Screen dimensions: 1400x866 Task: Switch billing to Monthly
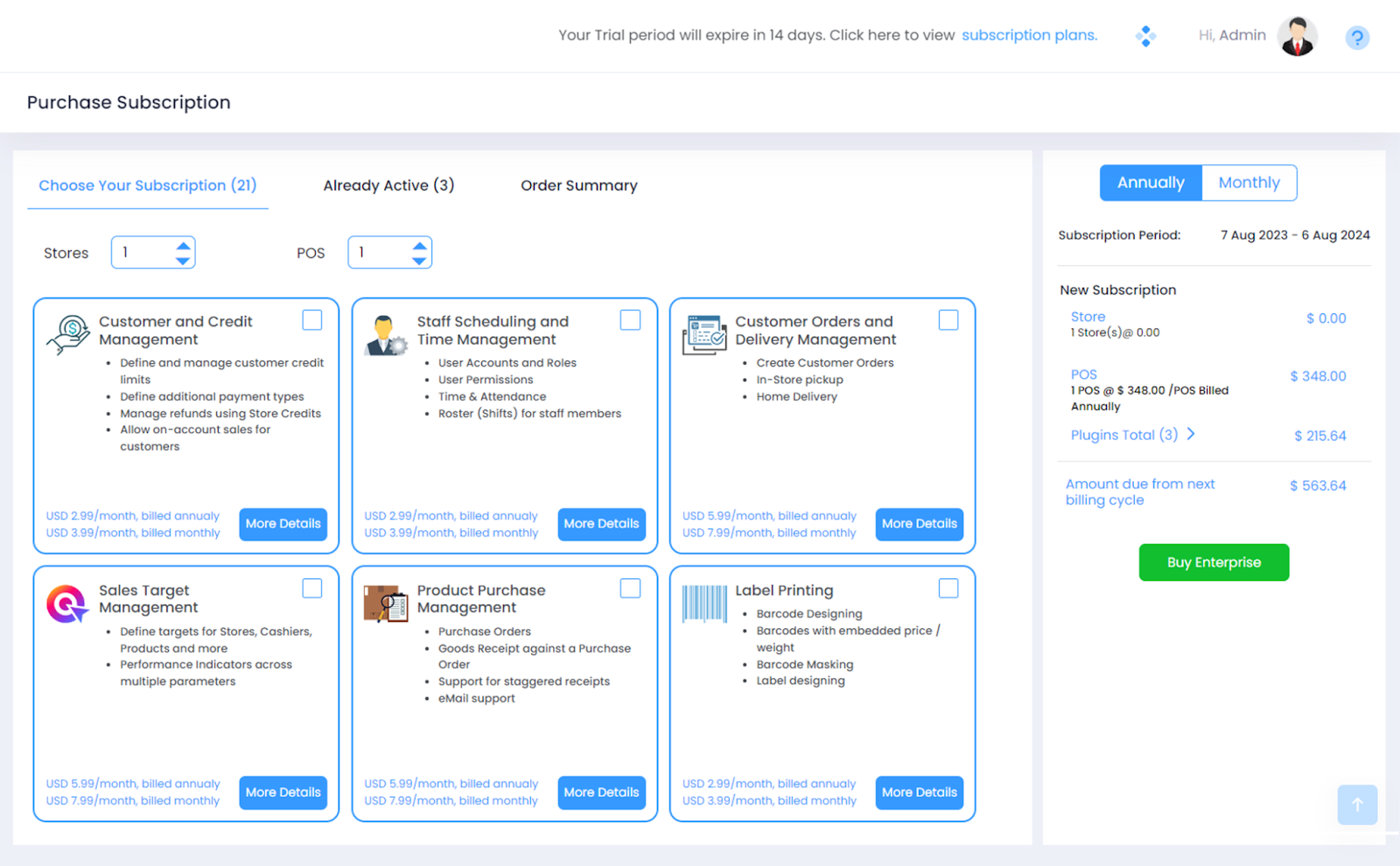pos(1249,183)
